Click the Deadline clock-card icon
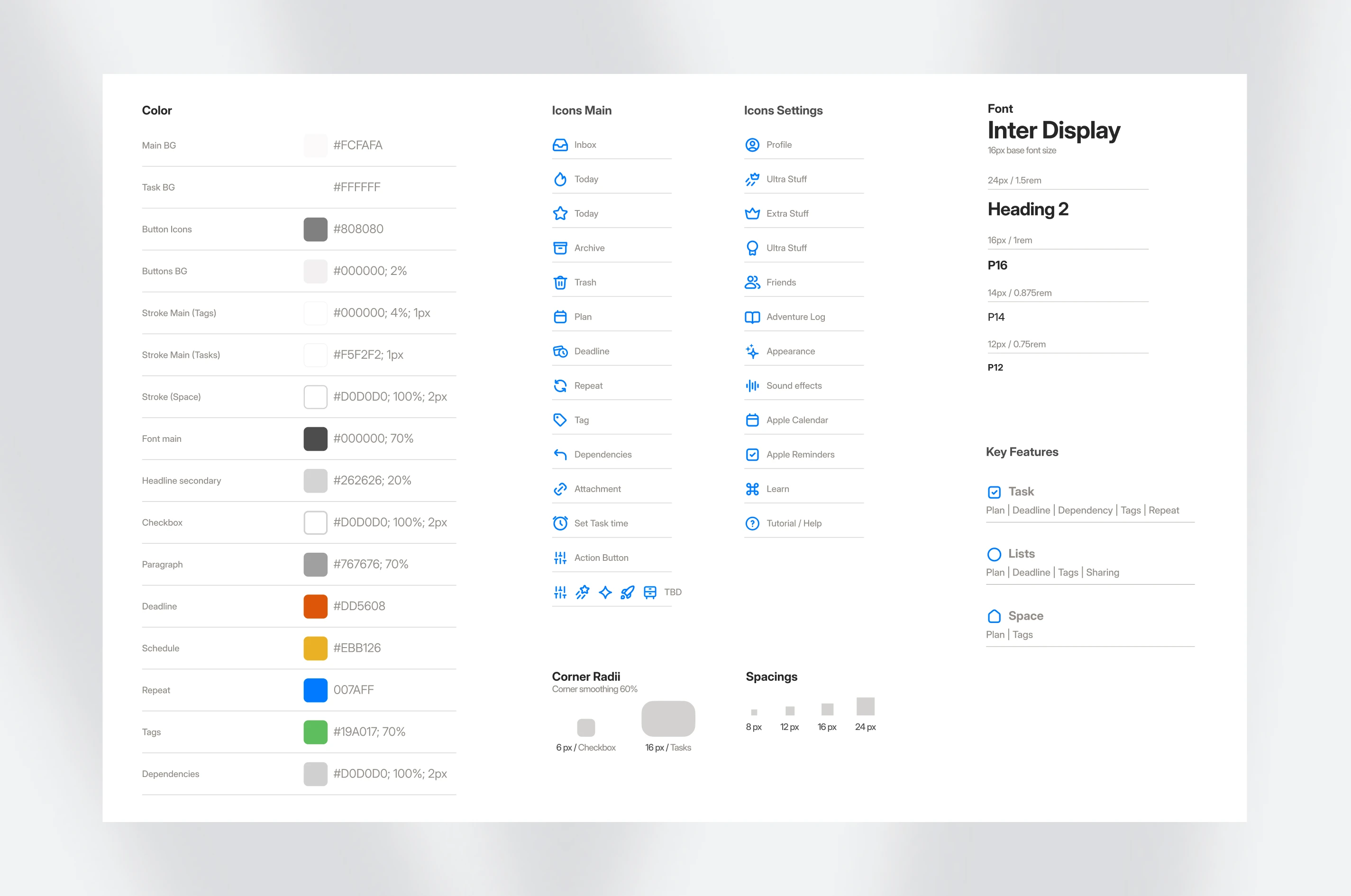 tap(560, 351)
